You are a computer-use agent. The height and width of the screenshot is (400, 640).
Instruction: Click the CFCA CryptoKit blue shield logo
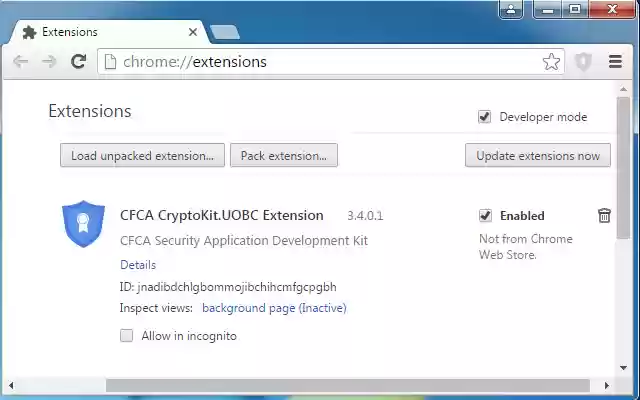(83, 224)
